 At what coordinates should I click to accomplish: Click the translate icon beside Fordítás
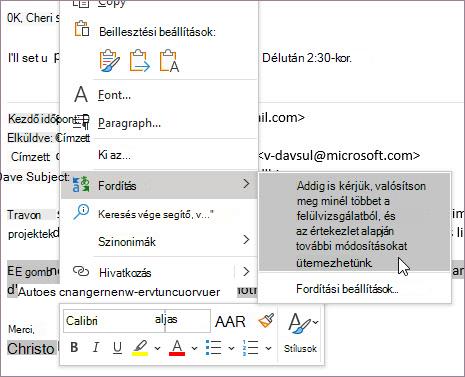[x=81, y=184]
